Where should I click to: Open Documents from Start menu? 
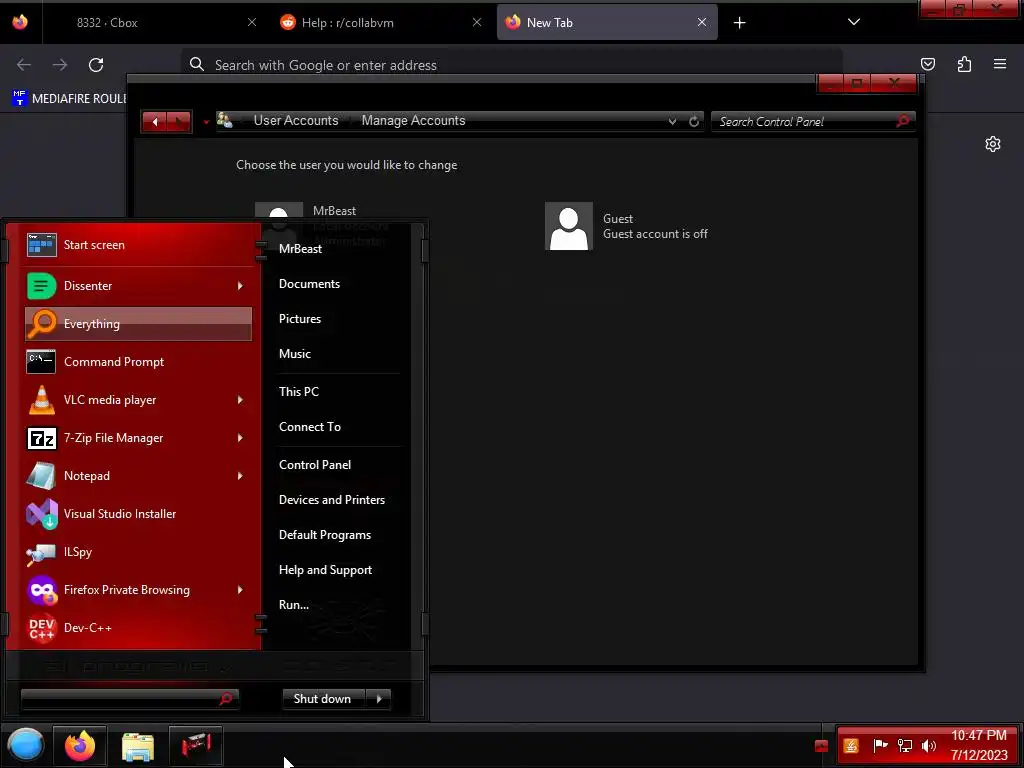[310, 284]
